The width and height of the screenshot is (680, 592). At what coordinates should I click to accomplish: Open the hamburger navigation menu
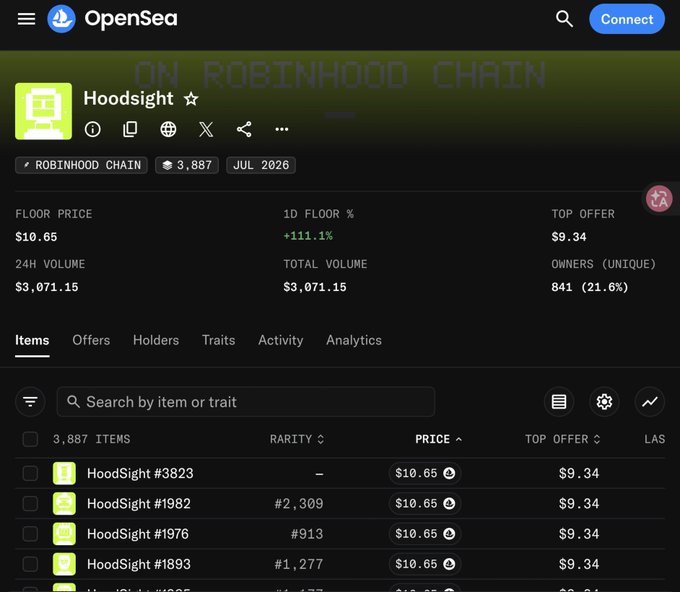26,19
